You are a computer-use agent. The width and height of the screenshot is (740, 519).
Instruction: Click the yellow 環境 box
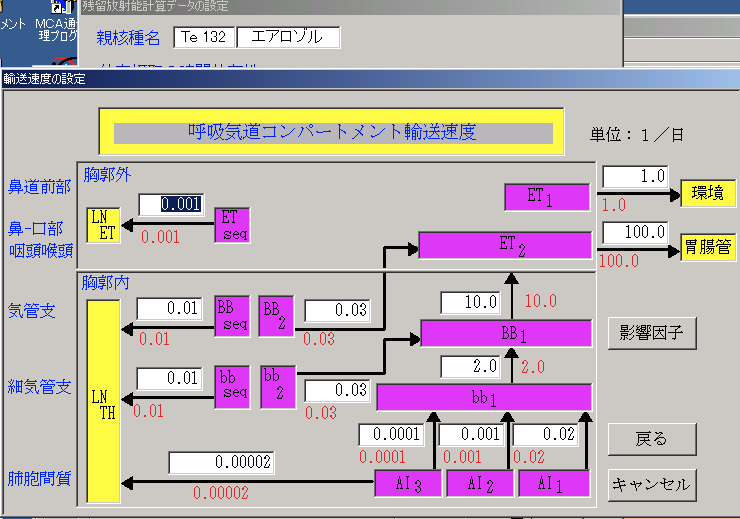click(x=707, y=194)
